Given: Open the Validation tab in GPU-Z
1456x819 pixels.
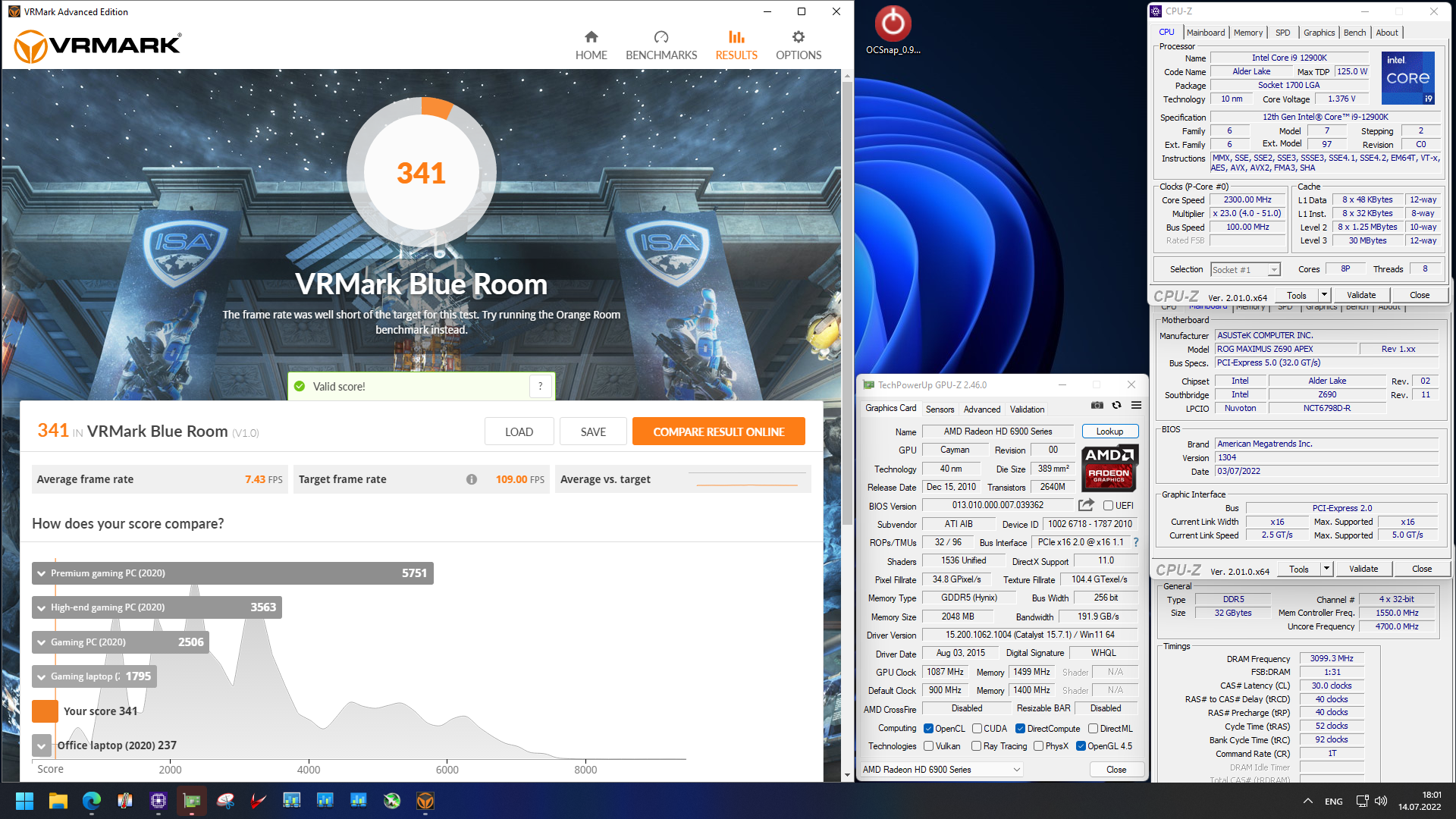Looking at the screenshot, I should 1027,409.
